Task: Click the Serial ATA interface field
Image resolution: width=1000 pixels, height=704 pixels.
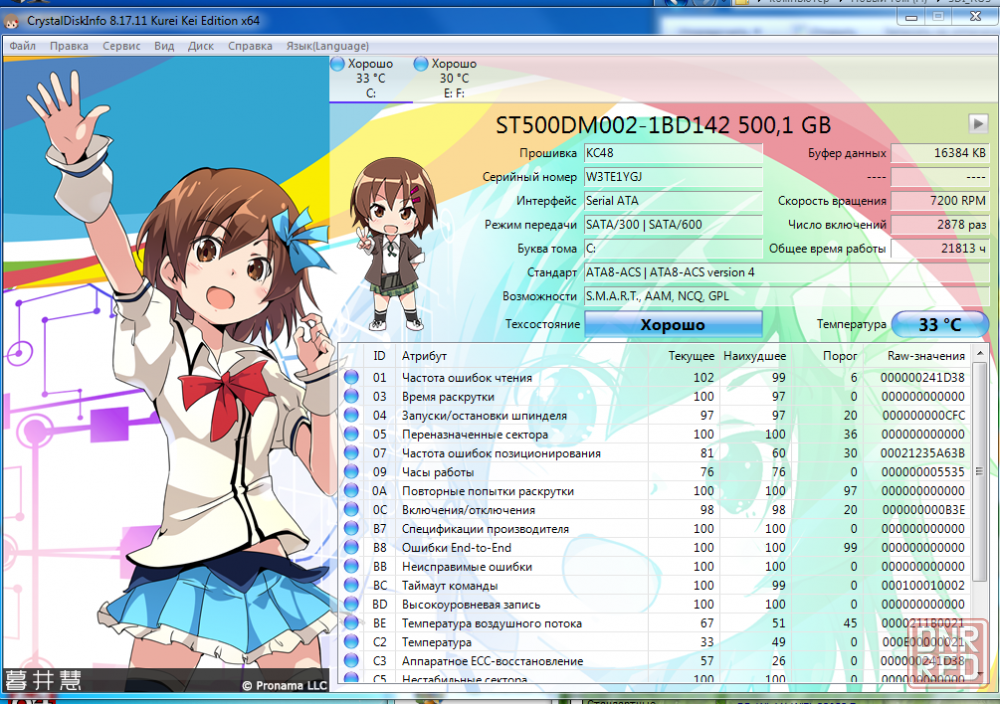Action: point(673,201)
